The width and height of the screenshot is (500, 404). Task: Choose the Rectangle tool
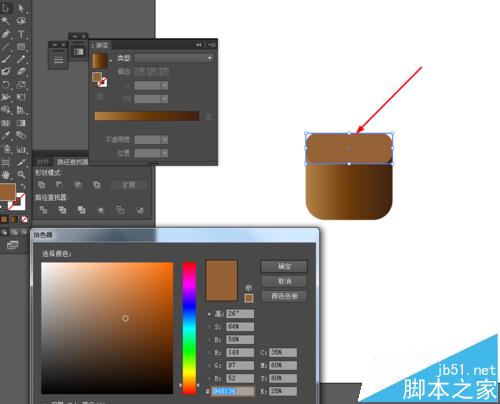[21, 46]
